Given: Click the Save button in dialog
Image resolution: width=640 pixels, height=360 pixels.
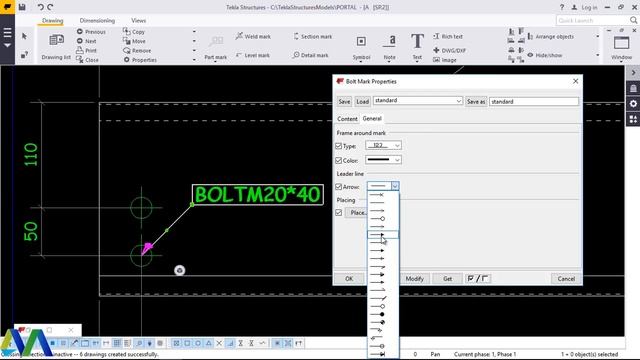Looking at the screenshot, I should pos(344,101).
